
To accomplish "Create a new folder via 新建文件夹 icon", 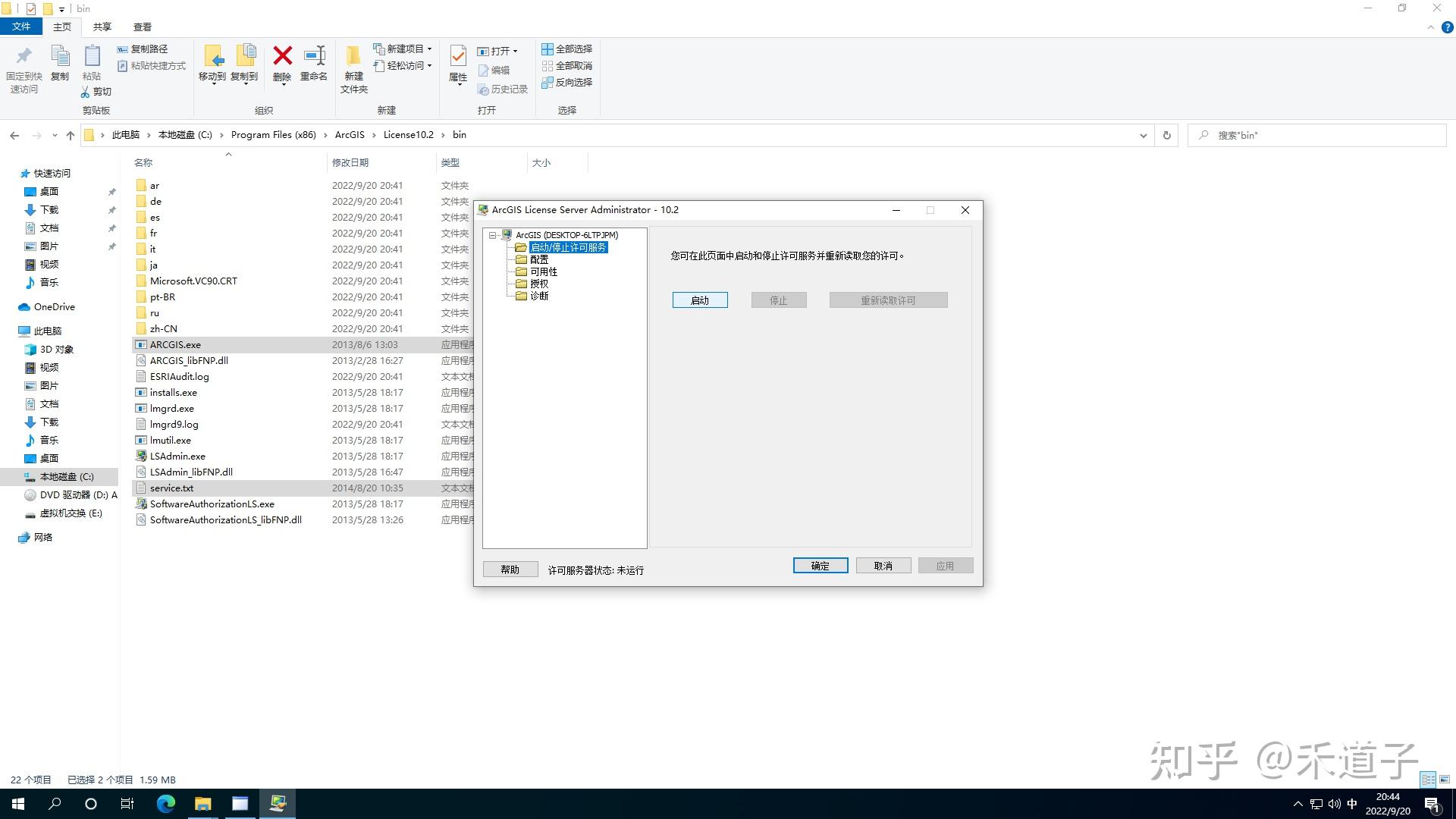I will pyautogui.click(x=353, y=67).
